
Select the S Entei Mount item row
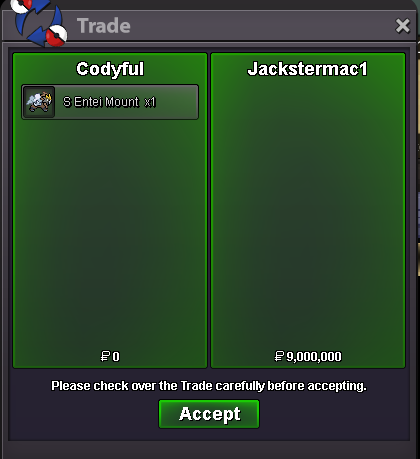(x=110, y=102)
